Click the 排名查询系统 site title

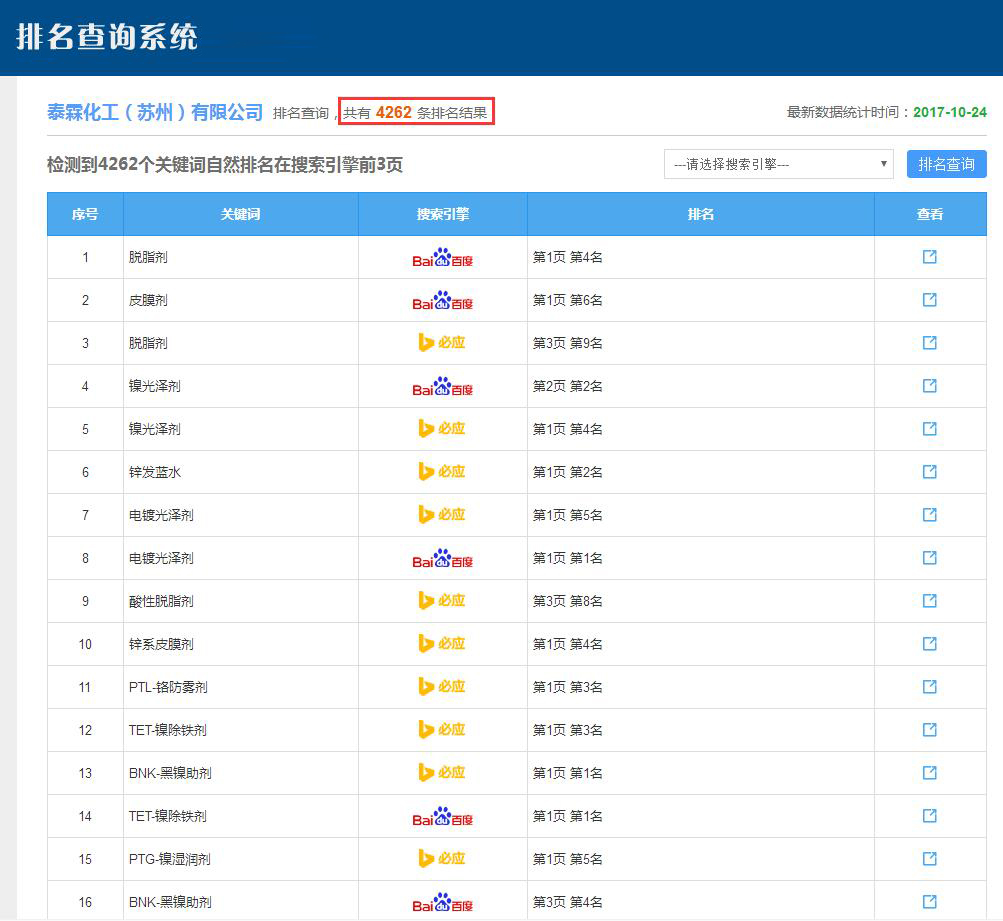coord(107,37)
